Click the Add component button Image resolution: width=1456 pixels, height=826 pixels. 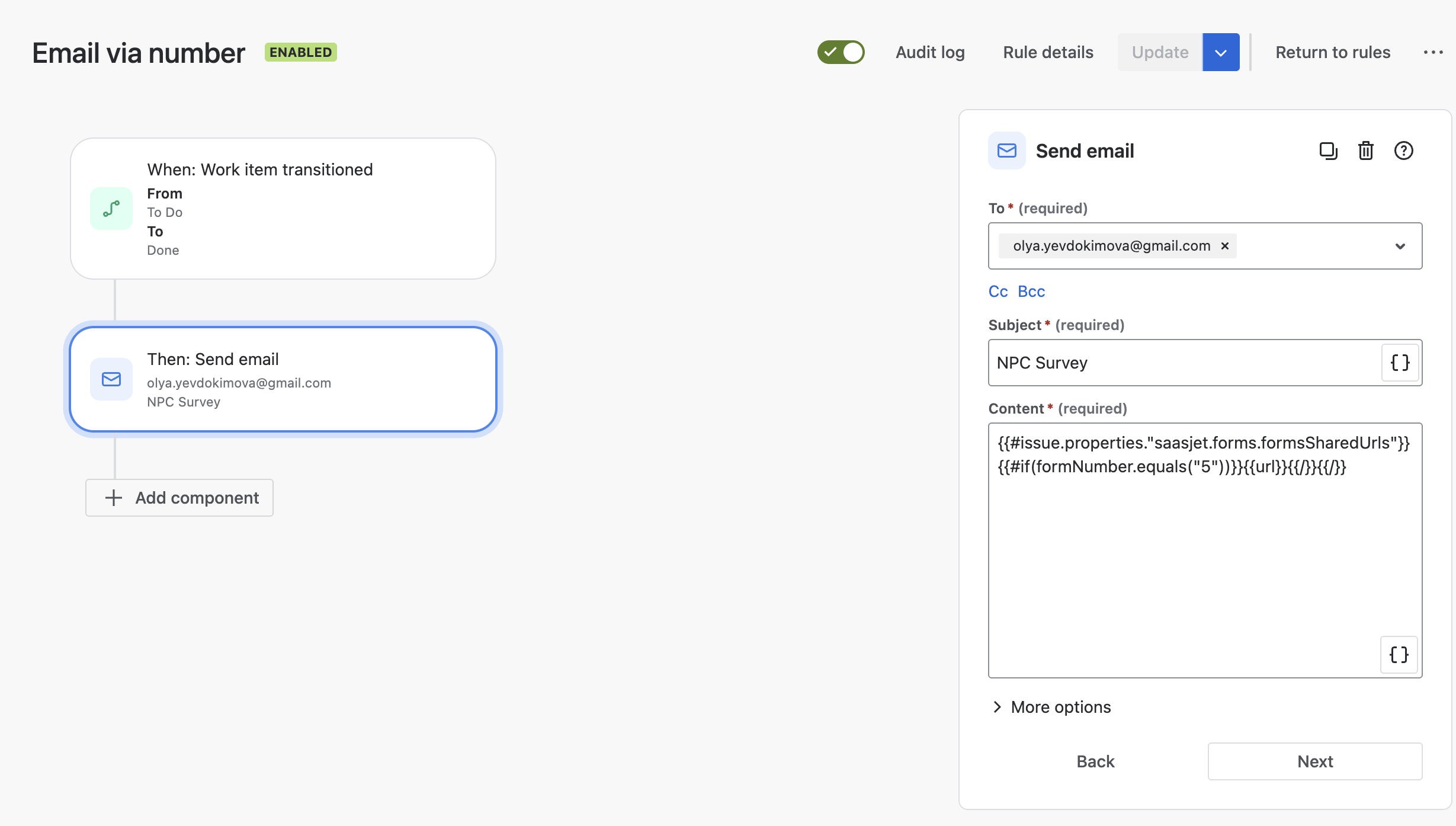[179, 498]
